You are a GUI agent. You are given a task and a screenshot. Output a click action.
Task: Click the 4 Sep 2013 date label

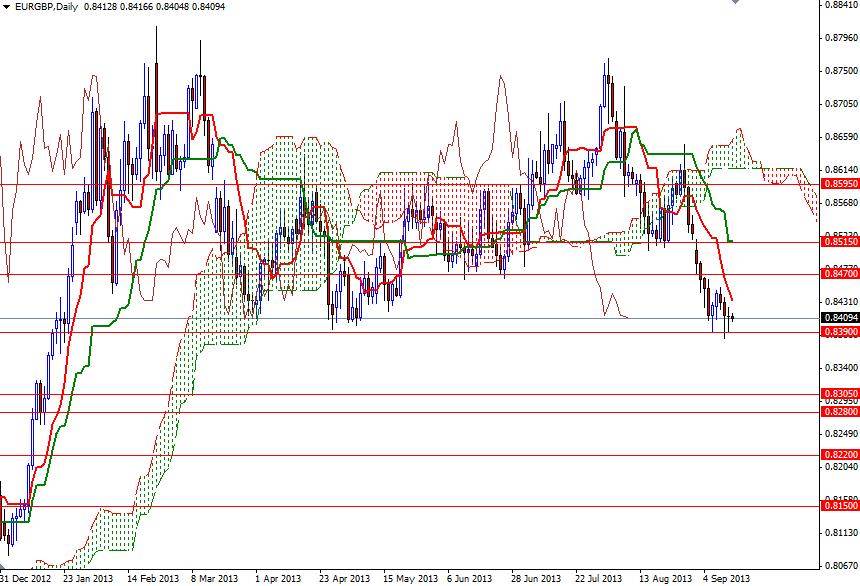click(x=726, y=578)
